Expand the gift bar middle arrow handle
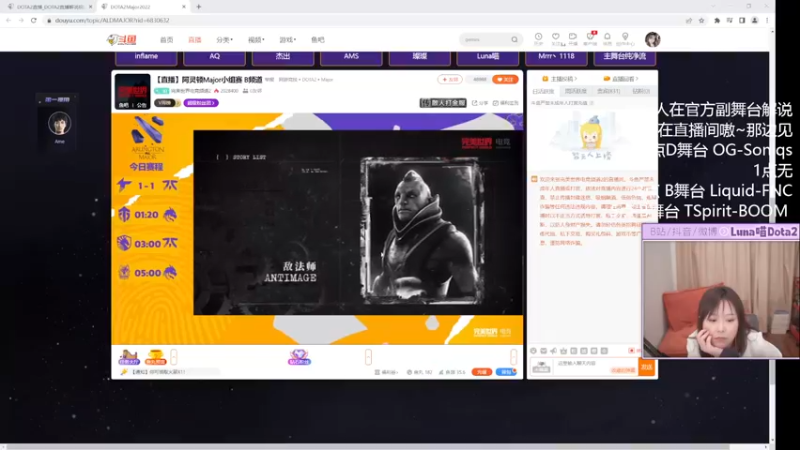The height and width of the screenshot is (450, 800). pyautogui.click(x=368, y=357)
